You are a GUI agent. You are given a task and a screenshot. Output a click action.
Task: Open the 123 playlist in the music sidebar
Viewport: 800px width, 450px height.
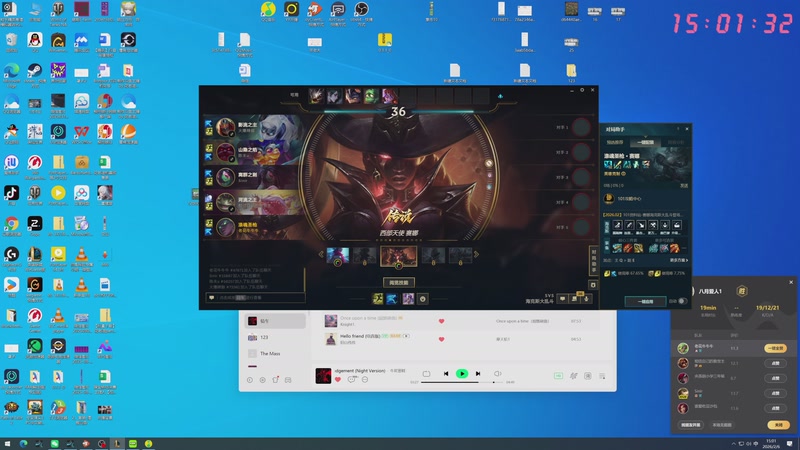pyautogui.click(x=275, y=337)
